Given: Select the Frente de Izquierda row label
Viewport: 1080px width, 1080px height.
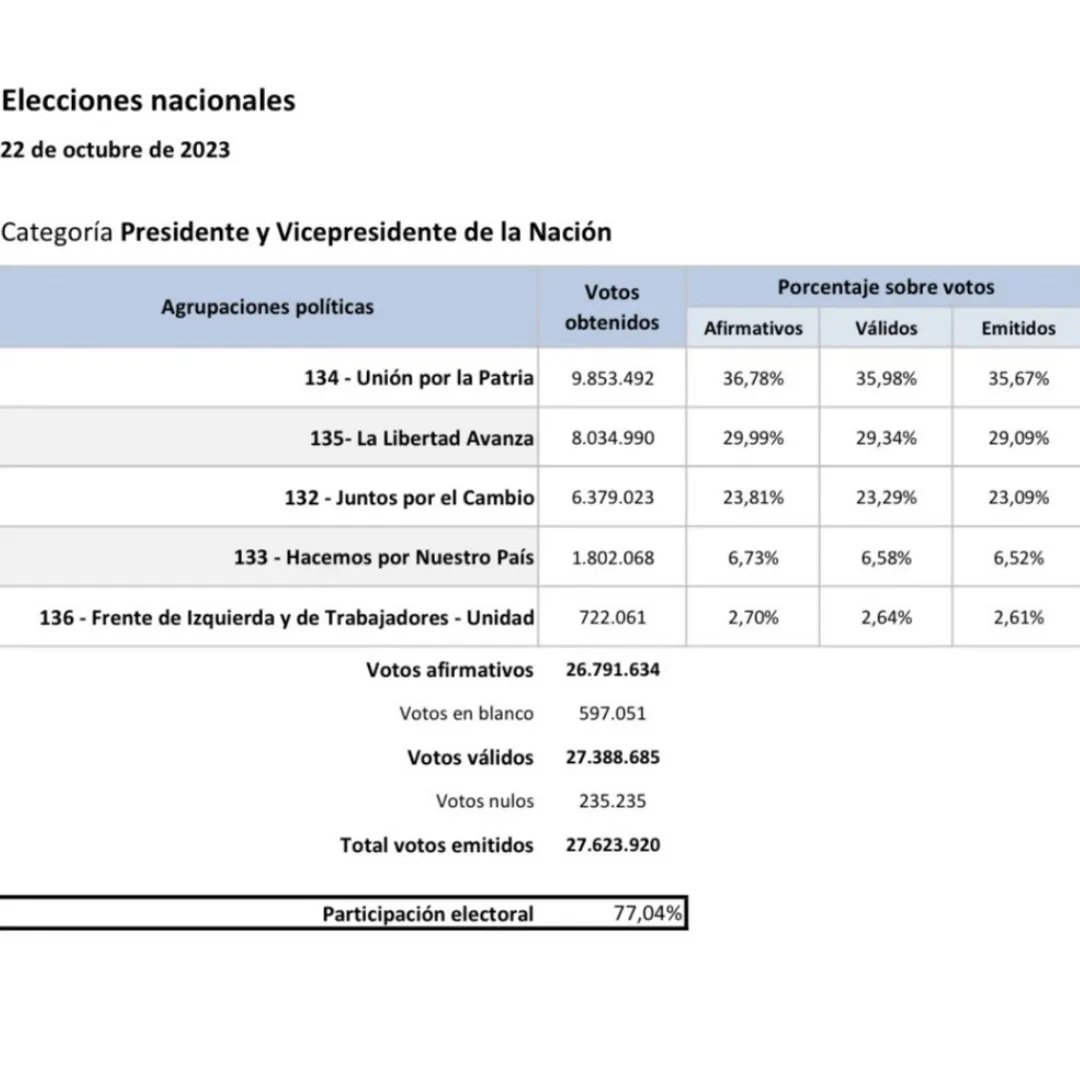Looking at the screenshot, I should click(x=287, y=618).
